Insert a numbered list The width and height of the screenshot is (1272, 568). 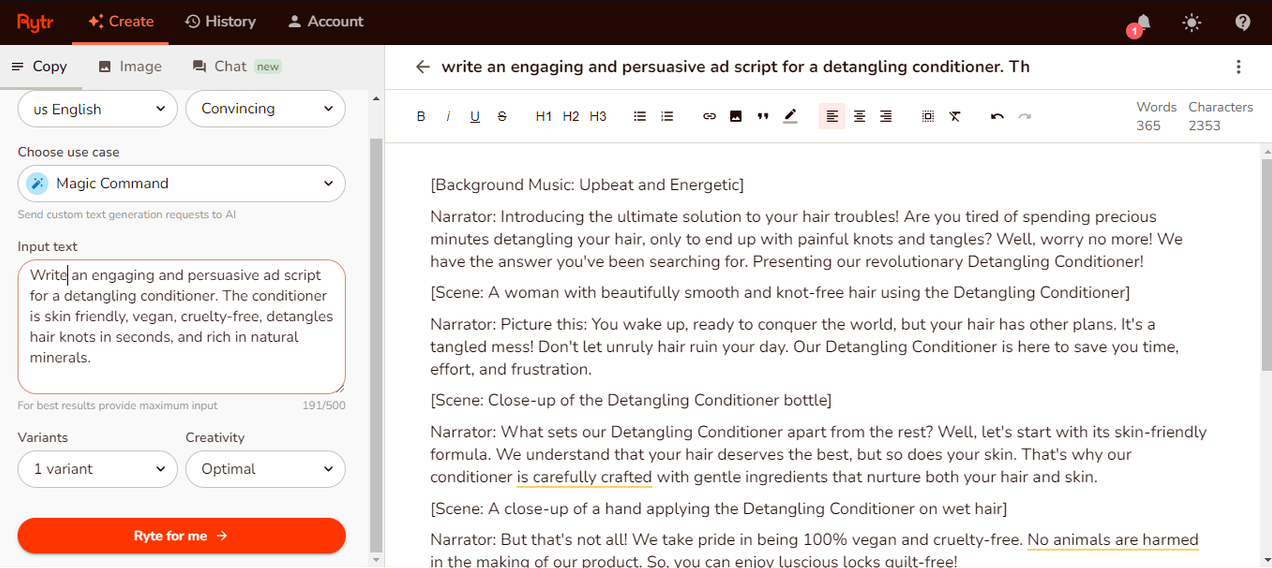[x=667, y=116]
